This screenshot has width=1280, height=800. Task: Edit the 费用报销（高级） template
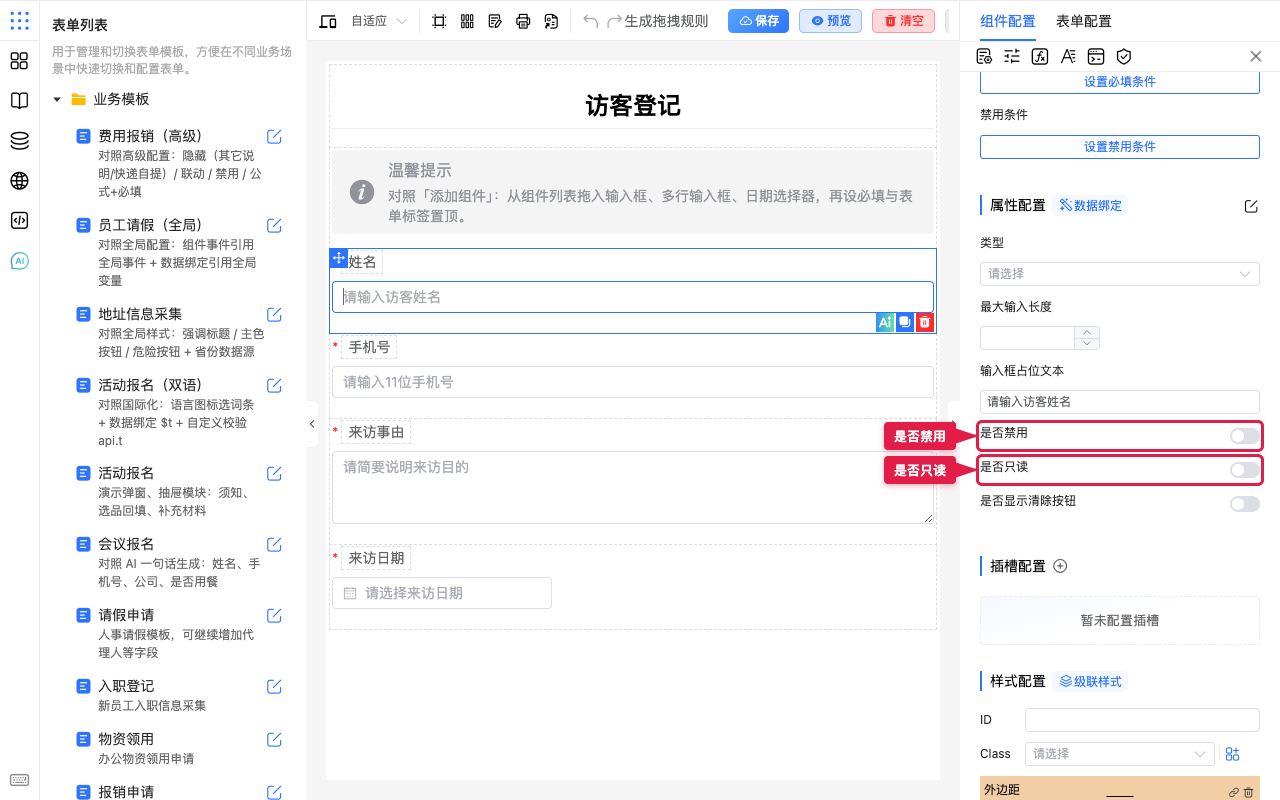(274, 136)
